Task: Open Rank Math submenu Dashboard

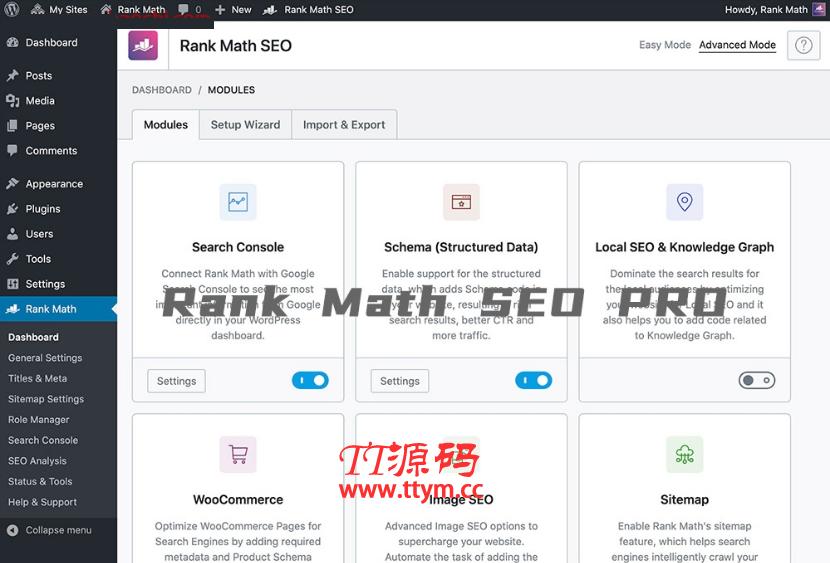Action: coord(33,337)
